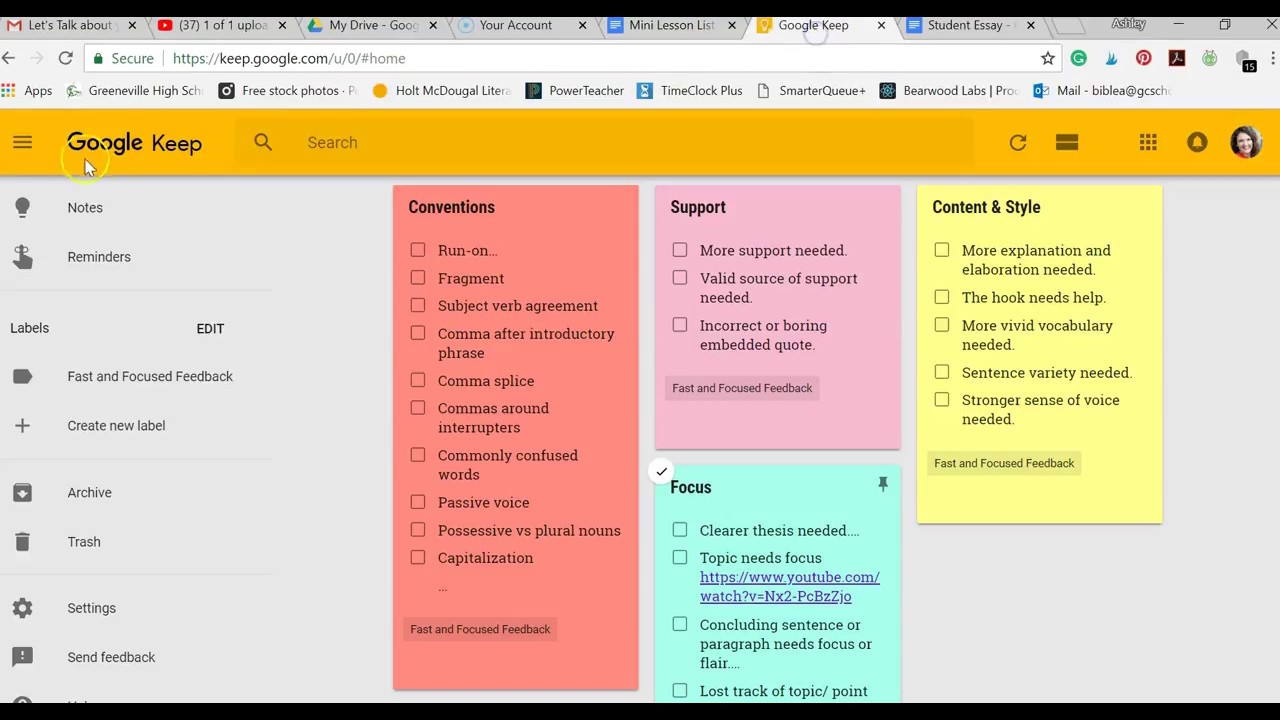Go back with browser back arrow
The height and width of the screenshot is (720, 1280).
[x=9, y=58]
